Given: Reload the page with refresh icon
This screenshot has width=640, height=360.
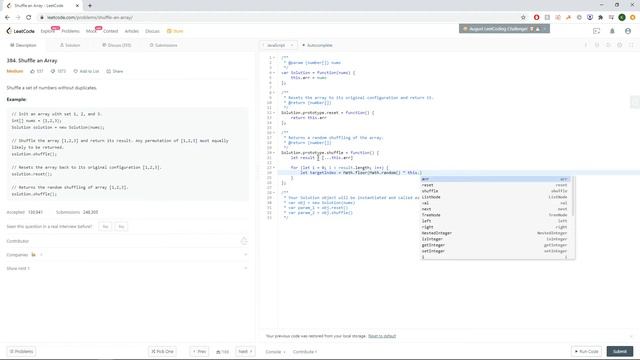Looking at the screenshot, I should [29, 18].
